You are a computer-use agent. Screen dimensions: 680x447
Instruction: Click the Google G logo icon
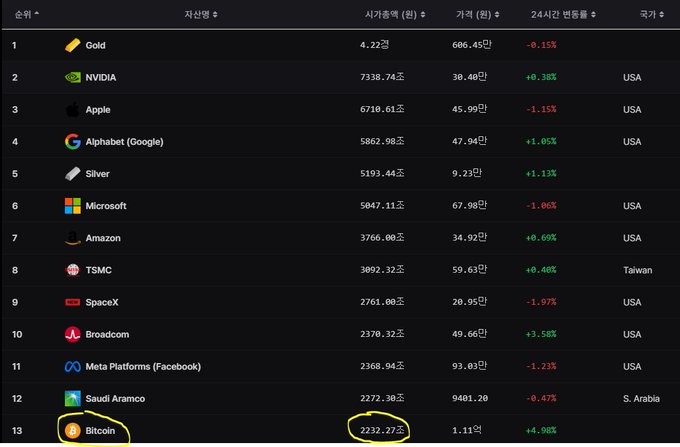point(72,141)
